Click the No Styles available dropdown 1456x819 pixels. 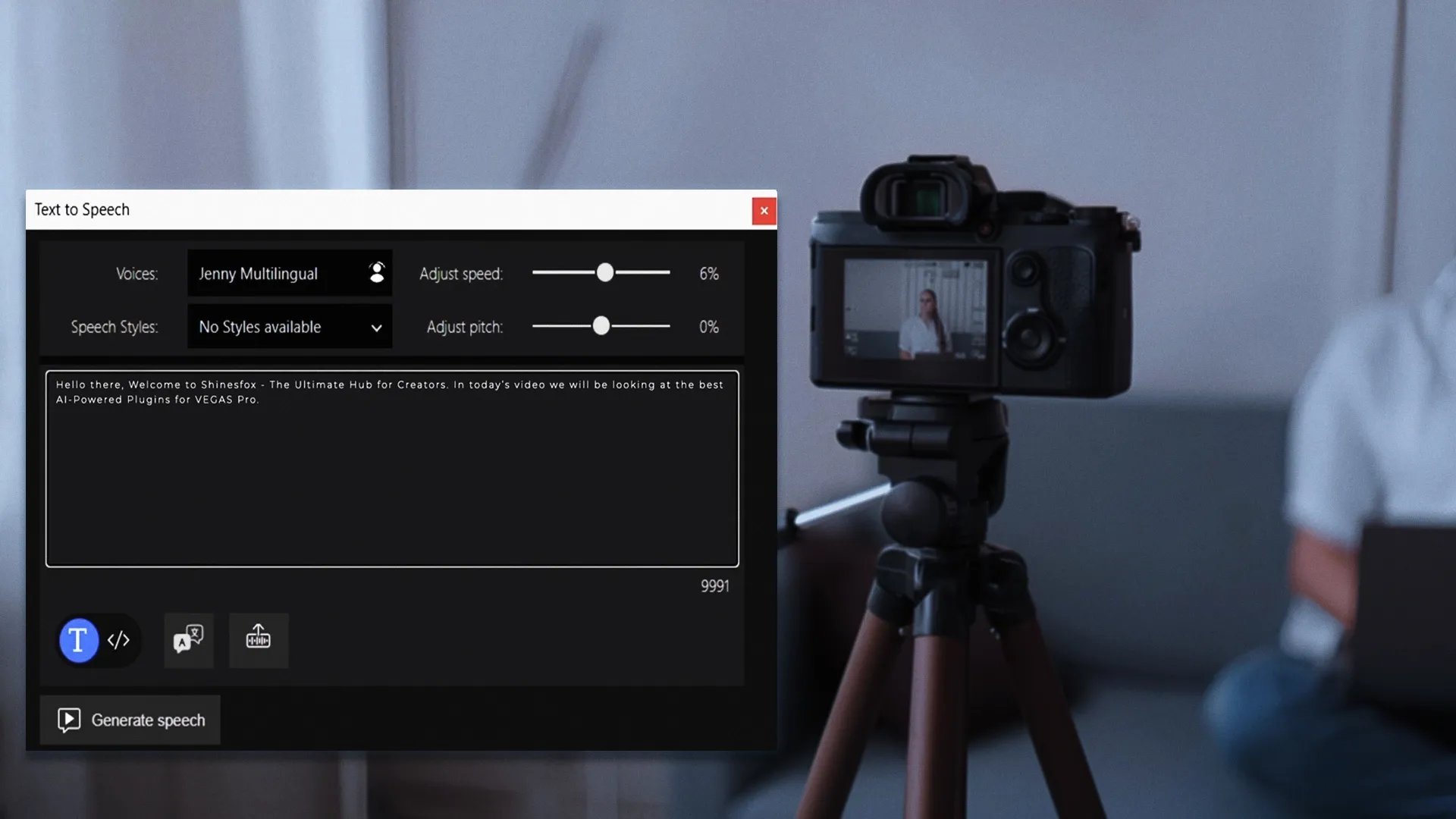[290, 326]
